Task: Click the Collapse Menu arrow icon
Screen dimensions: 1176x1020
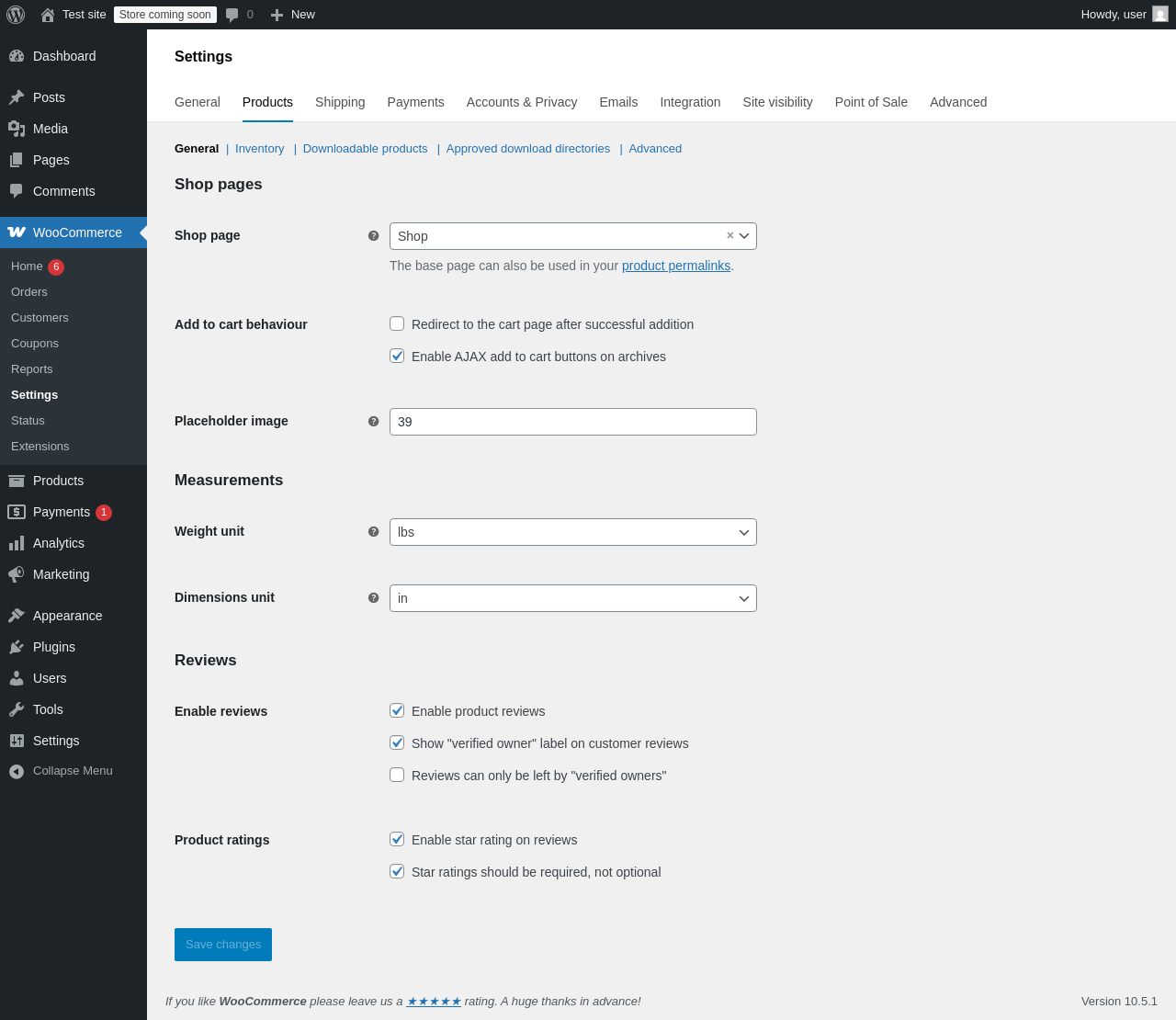Action: tap(17, 771)
